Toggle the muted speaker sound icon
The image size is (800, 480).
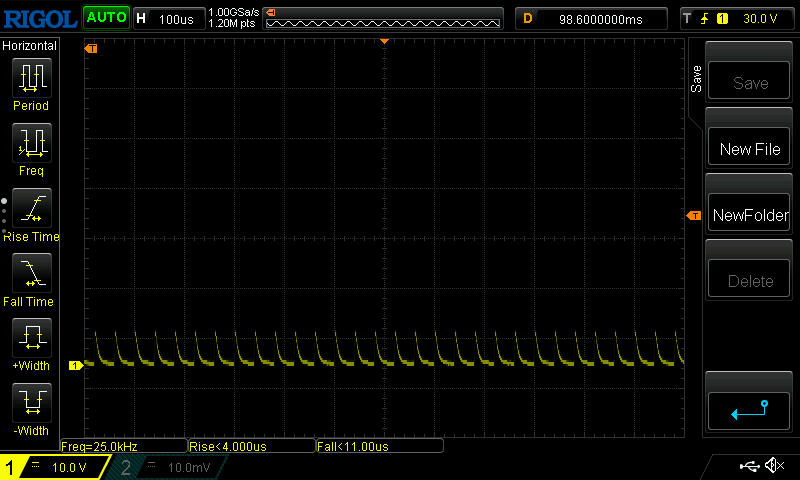coord(774,465)
